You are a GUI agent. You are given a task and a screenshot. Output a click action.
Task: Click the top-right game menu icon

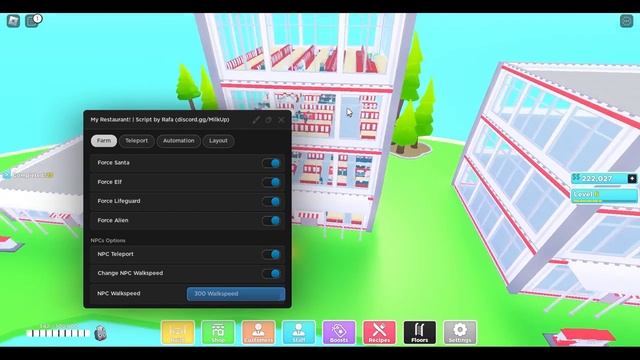pyautogui.click(x=626, y=21)
